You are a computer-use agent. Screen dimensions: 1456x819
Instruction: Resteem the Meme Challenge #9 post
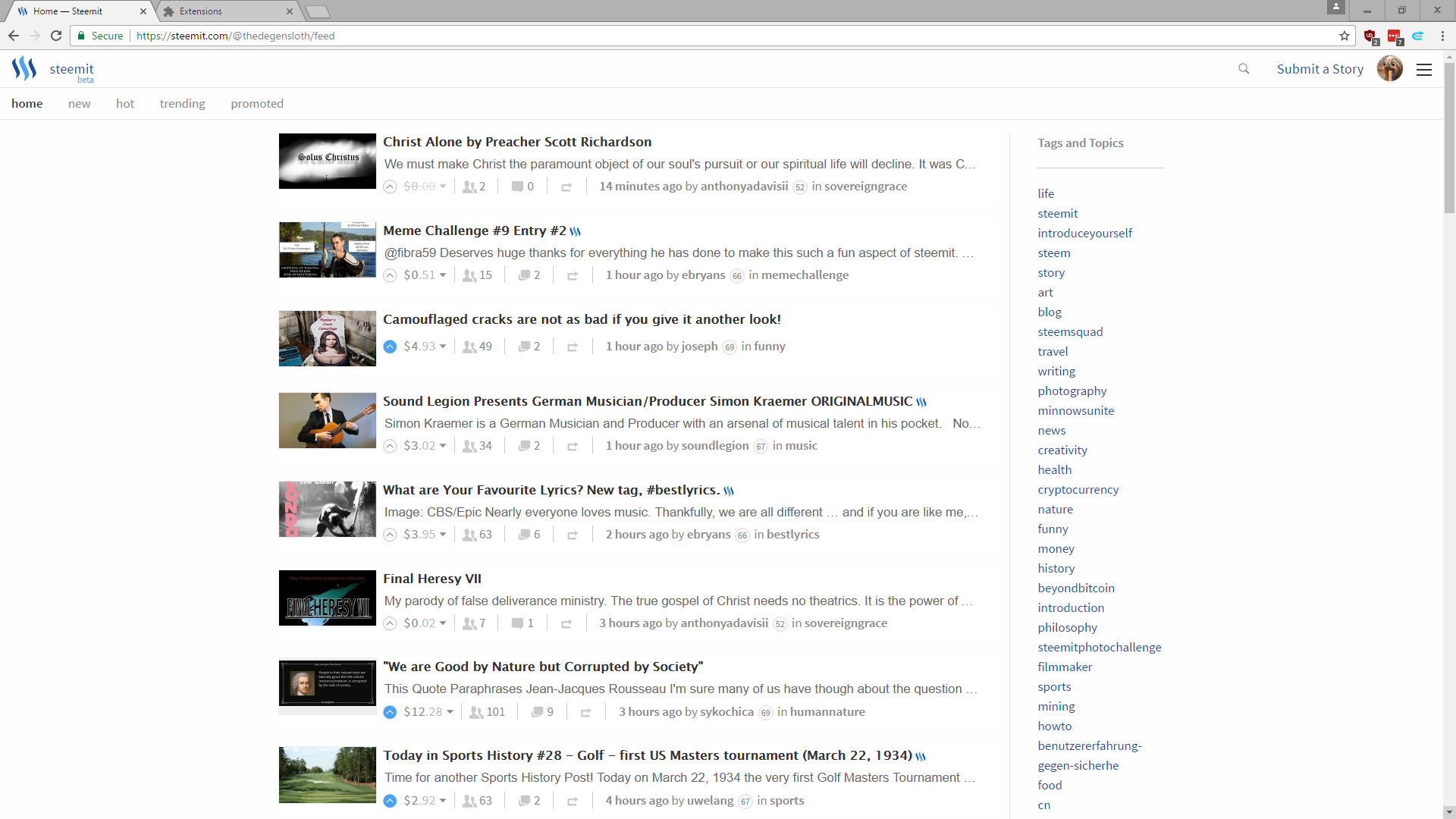tap(573, 276)
